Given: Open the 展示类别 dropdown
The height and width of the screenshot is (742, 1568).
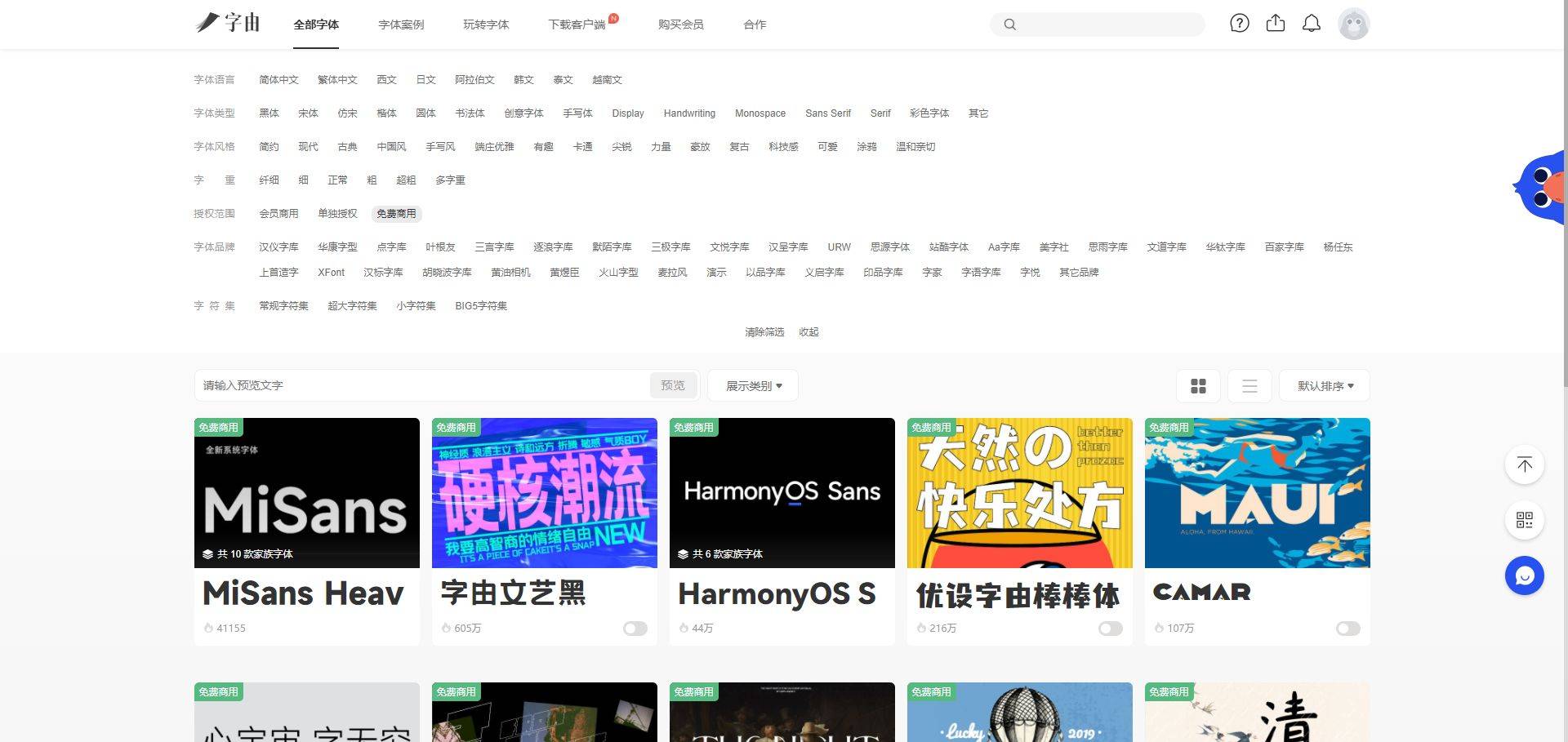Looking at the screenshot, I should pyautogui.click(x=753, y=386).
